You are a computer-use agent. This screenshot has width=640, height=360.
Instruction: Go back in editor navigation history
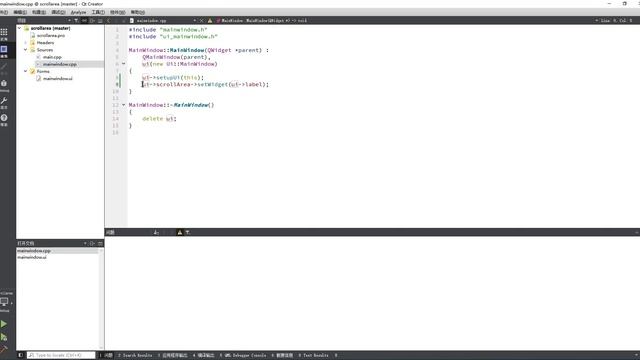[109, 20]
